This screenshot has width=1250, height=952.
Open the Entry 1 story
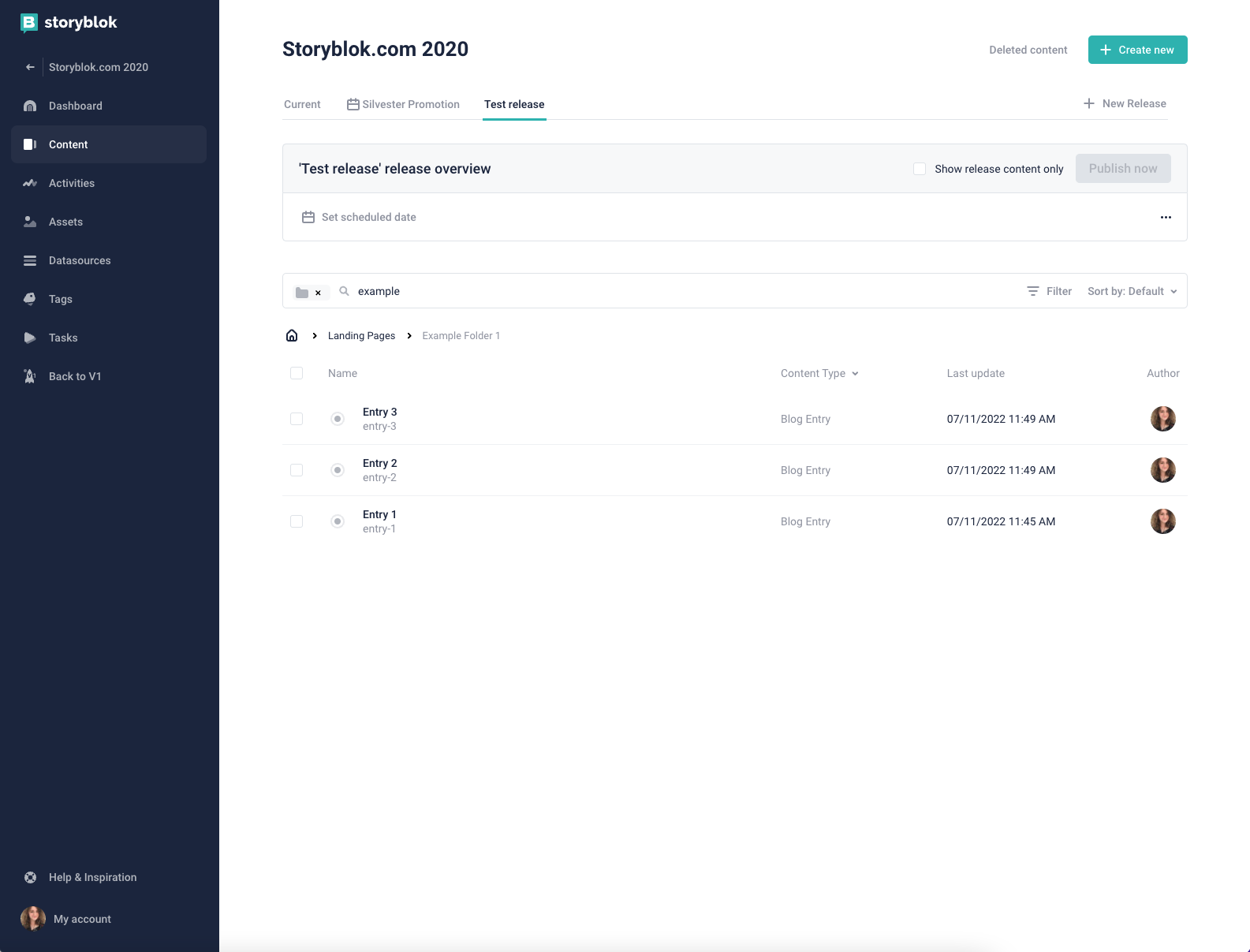click(x=379, y=514)
